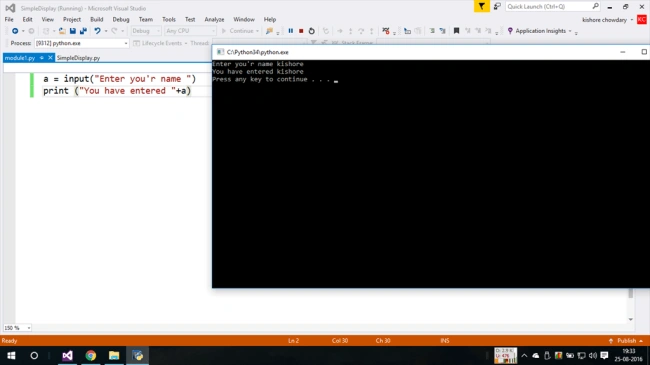
Task: Click the KC account avatar
Action: coord(642,19)
